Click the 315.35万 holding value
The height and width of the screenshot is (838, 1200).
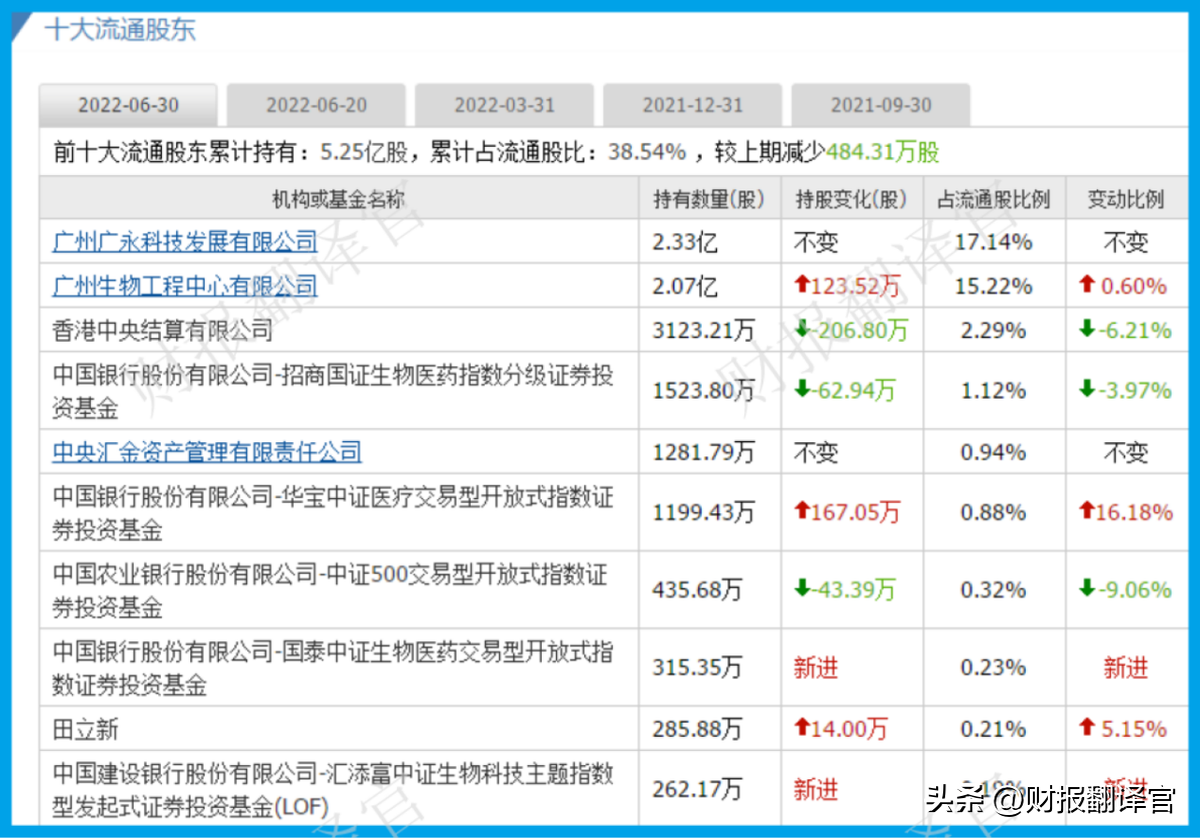coord(697,667)
